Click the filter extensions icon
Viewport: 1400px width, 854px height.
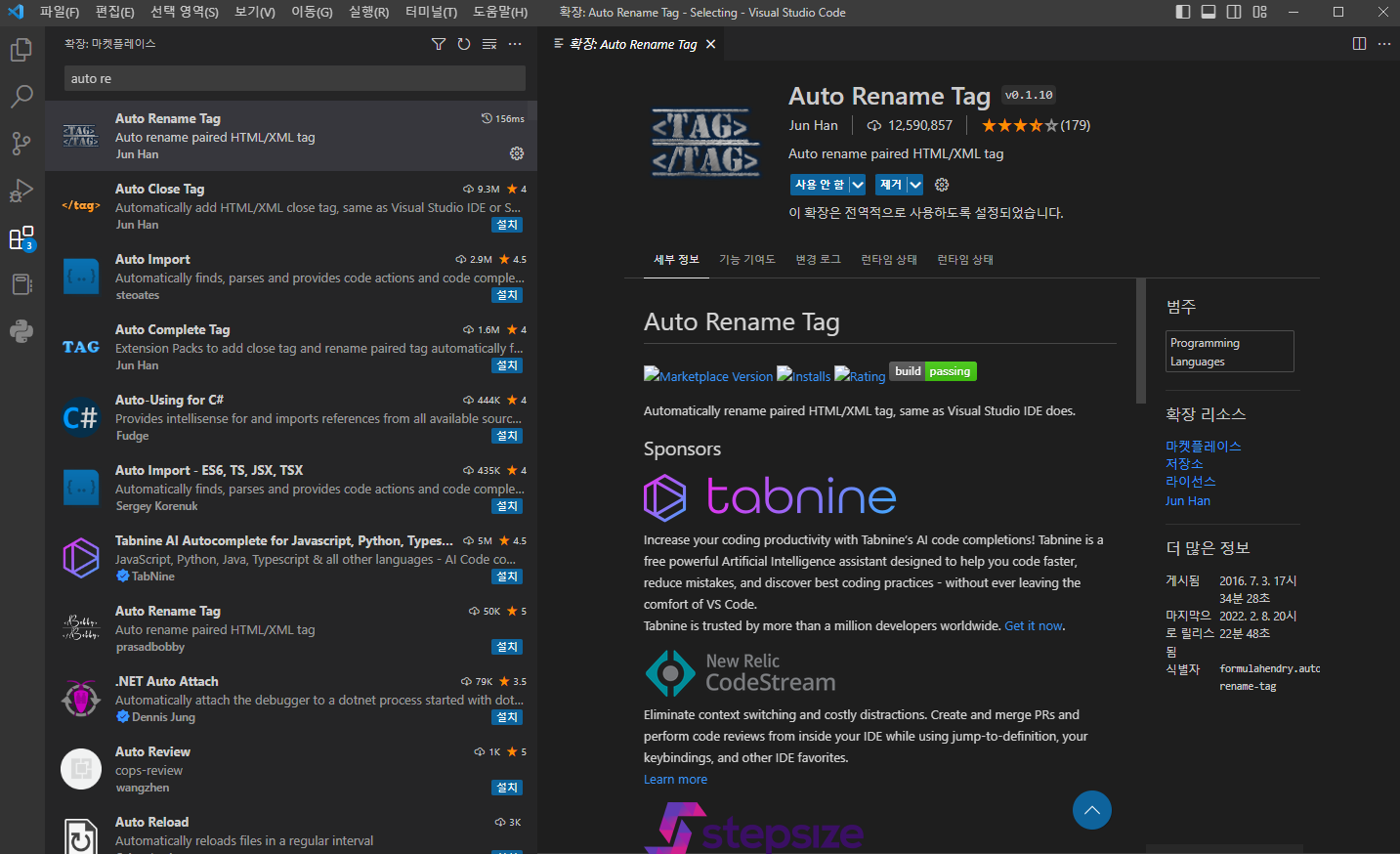[439, 44]
